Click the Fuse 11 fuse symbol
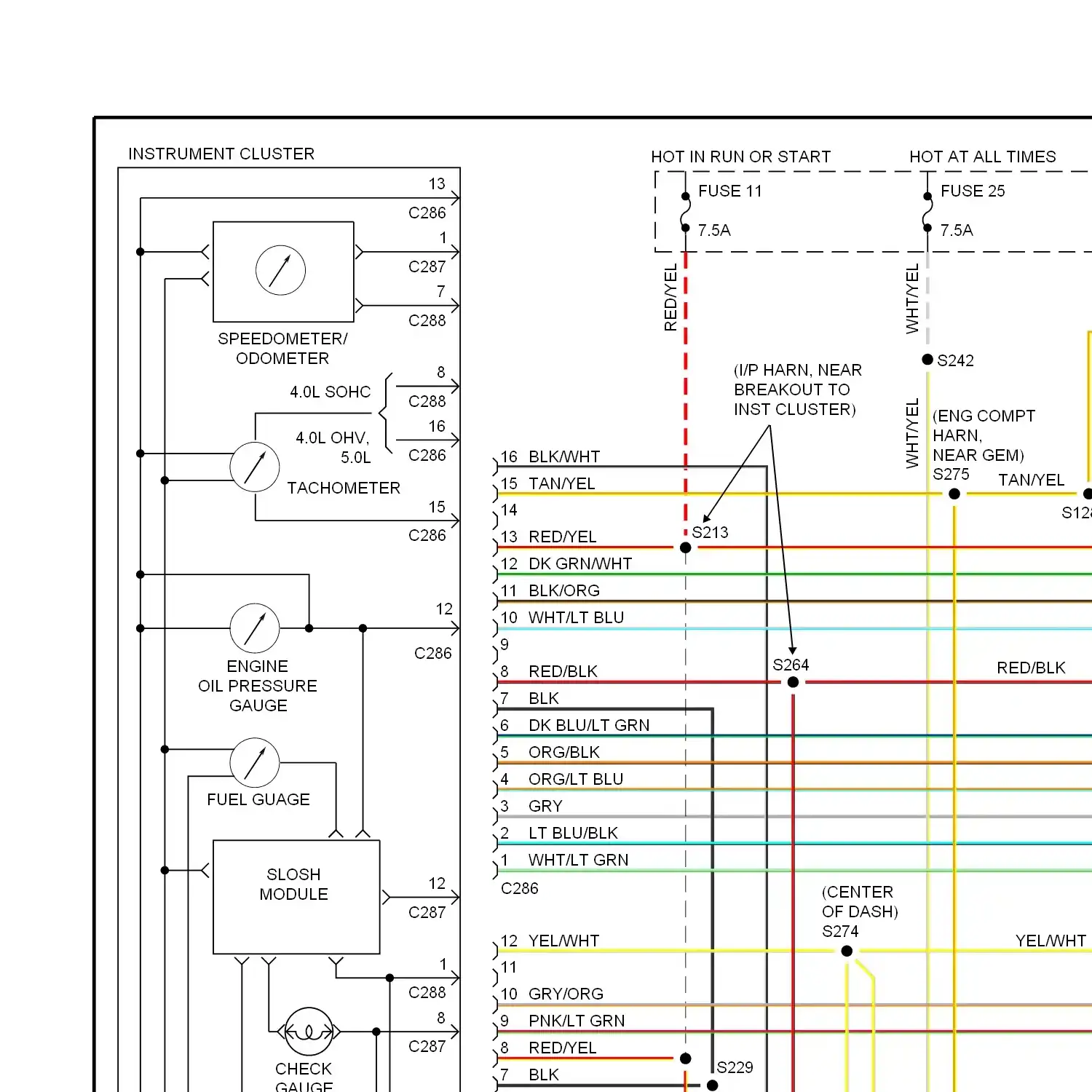 pos(685,212)
